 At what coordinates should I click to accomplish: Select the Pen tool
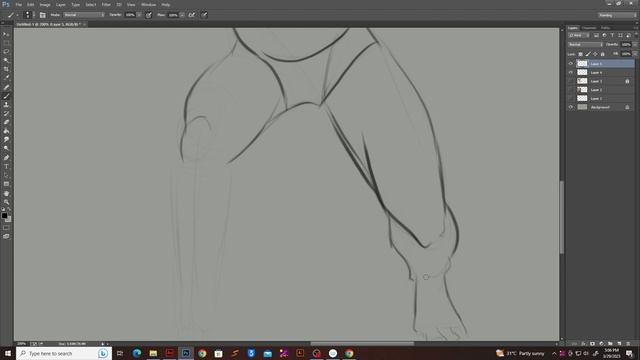pos(6,158)
